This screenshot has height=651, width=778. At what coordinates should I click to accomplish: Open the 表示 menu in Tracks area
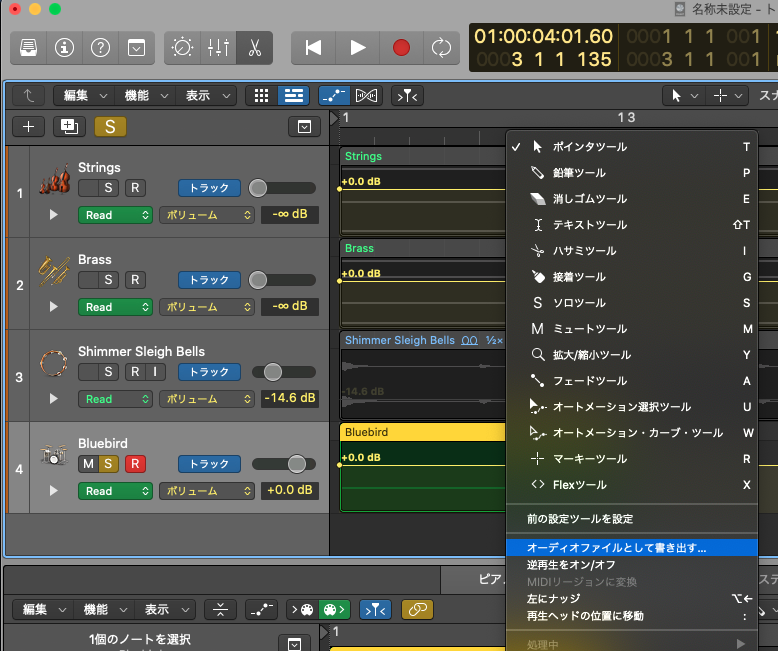pyautogui.click(x=206, y=96)
